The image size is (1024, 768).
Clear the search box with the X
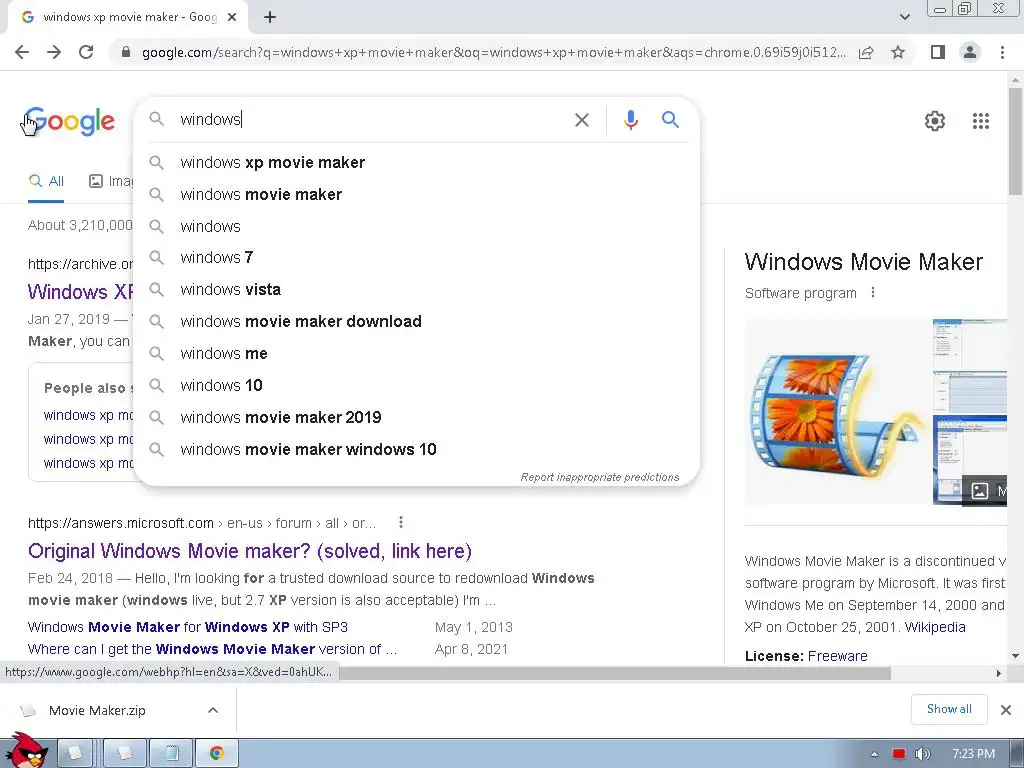pyautogui.click(x=581, y=120)
